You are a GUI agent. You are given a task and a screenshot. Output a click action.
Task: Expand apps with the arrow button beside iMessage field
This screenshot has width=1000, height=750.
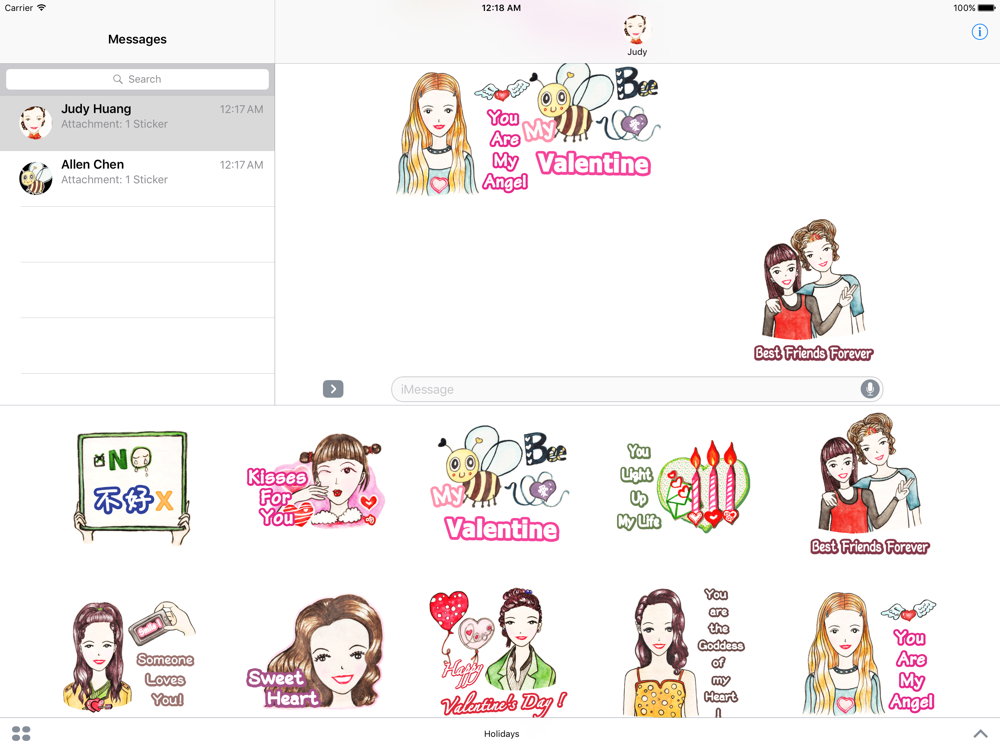point(333,389)
